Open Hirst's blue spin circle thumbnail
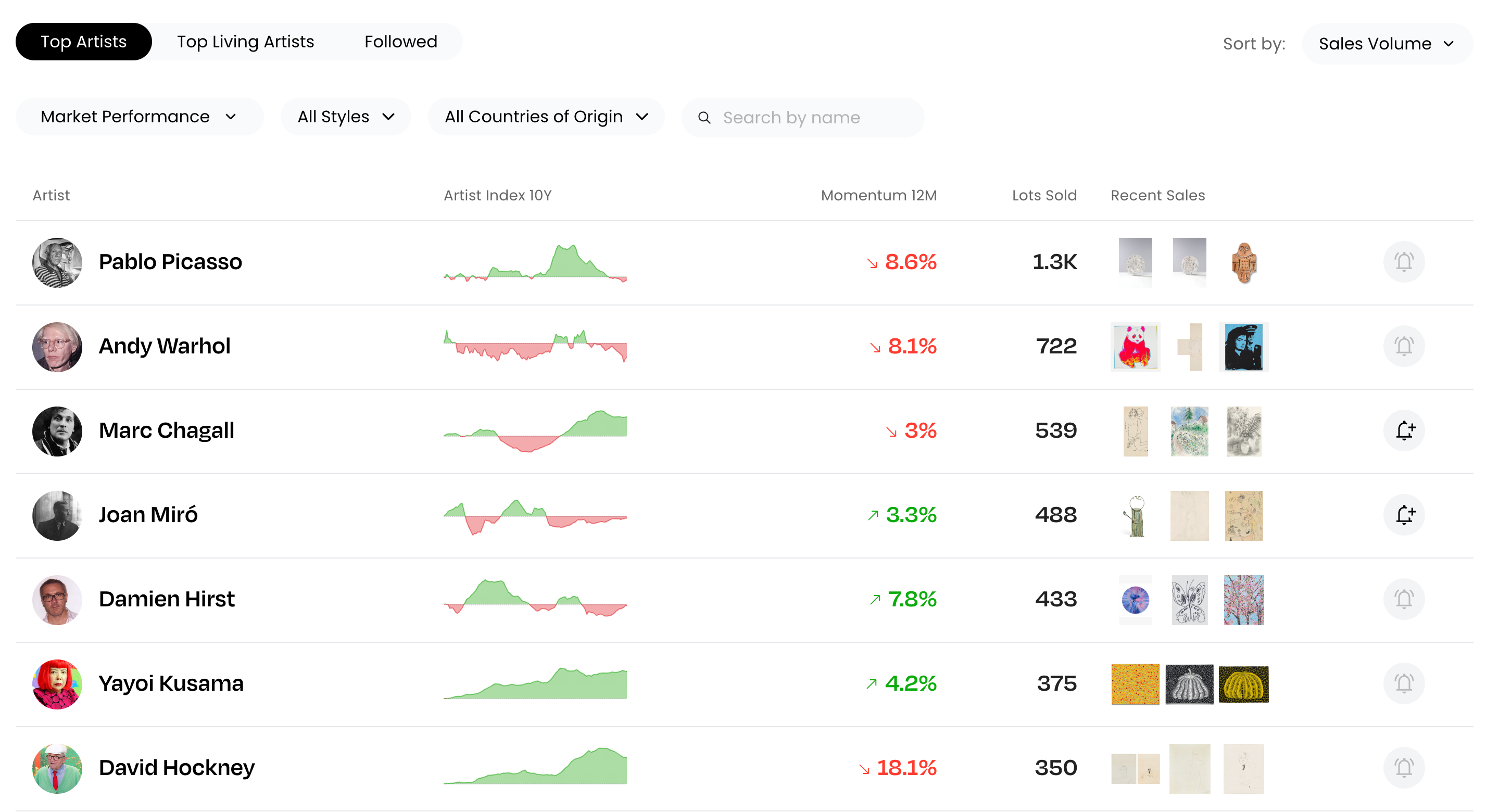The image size is (1486, 812). point(1135,599)
